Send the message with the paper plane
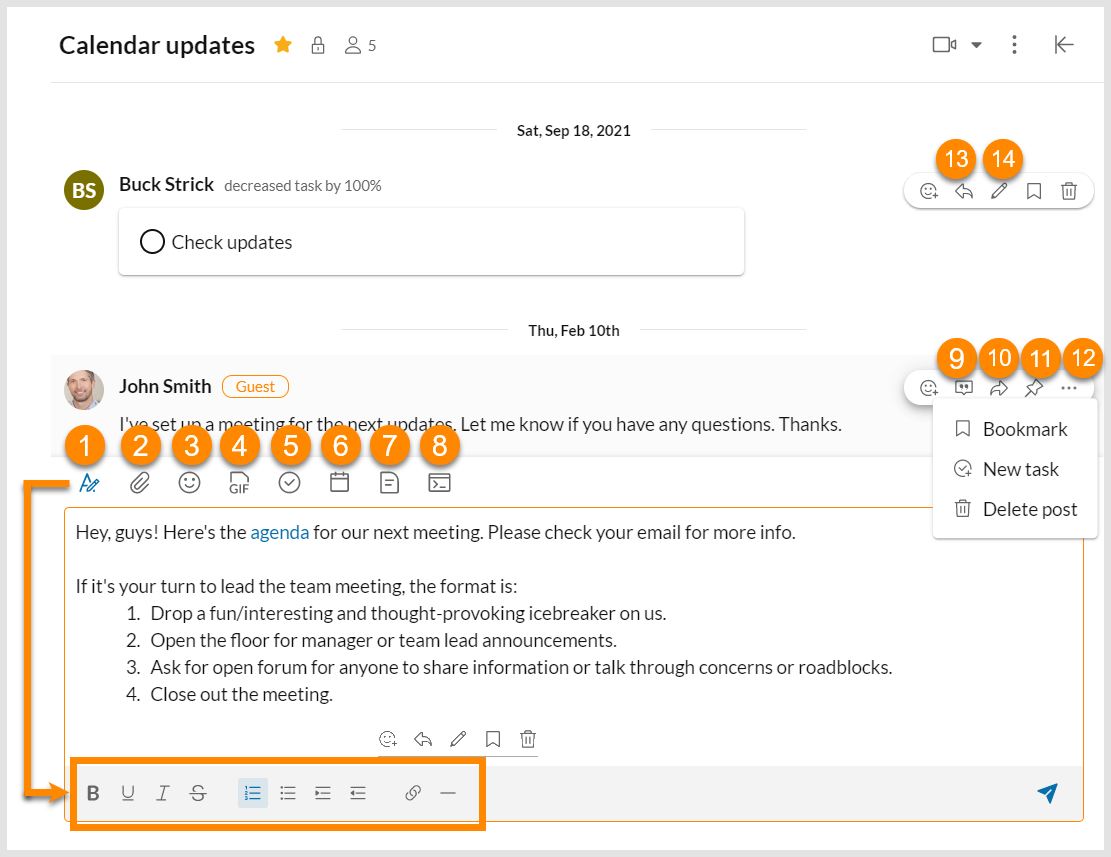Screen dimensions: 1111x857 point(1046,792)
